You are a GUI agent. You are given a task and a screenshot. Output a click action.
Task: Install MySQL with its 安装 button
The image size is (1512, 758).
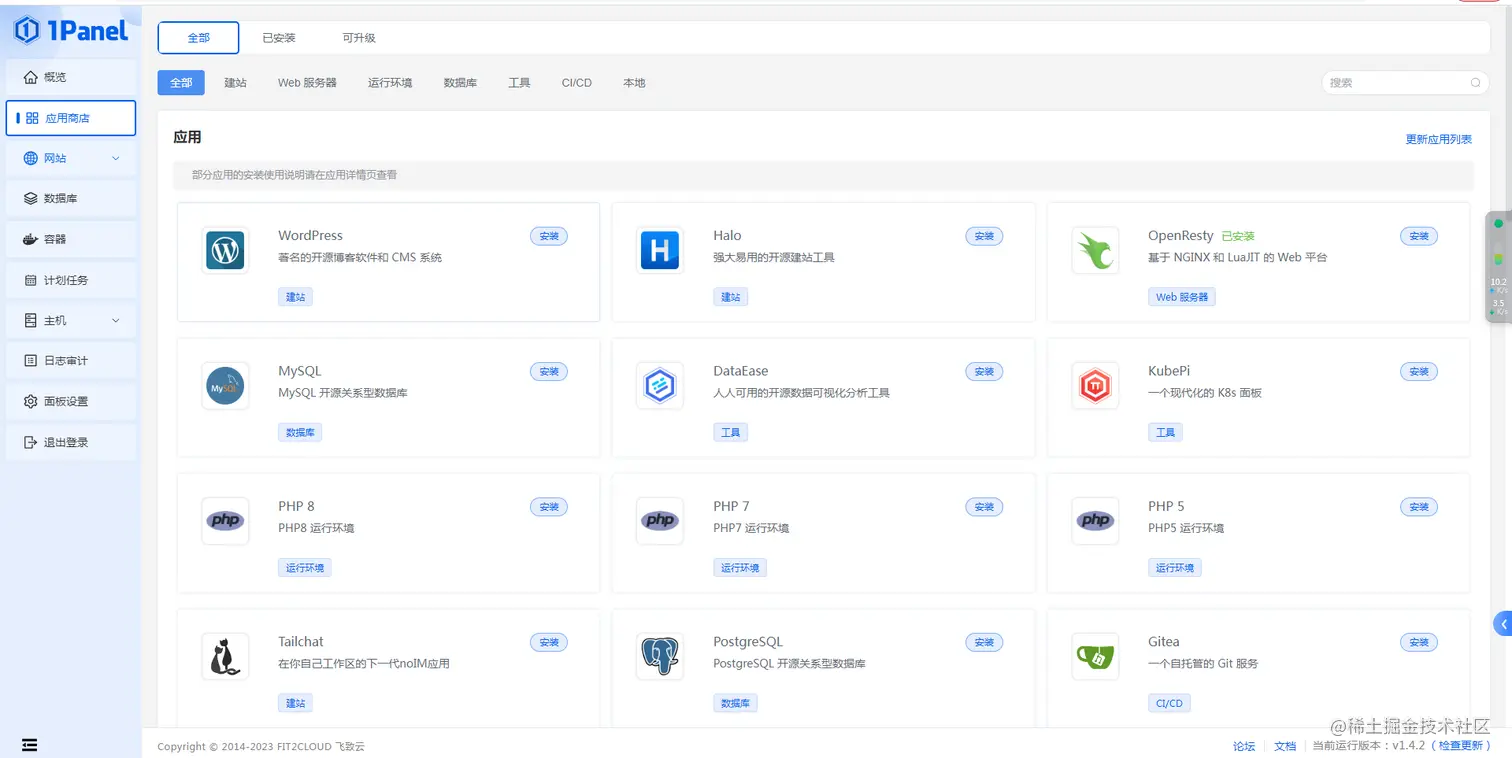click(x=549, y=372)
